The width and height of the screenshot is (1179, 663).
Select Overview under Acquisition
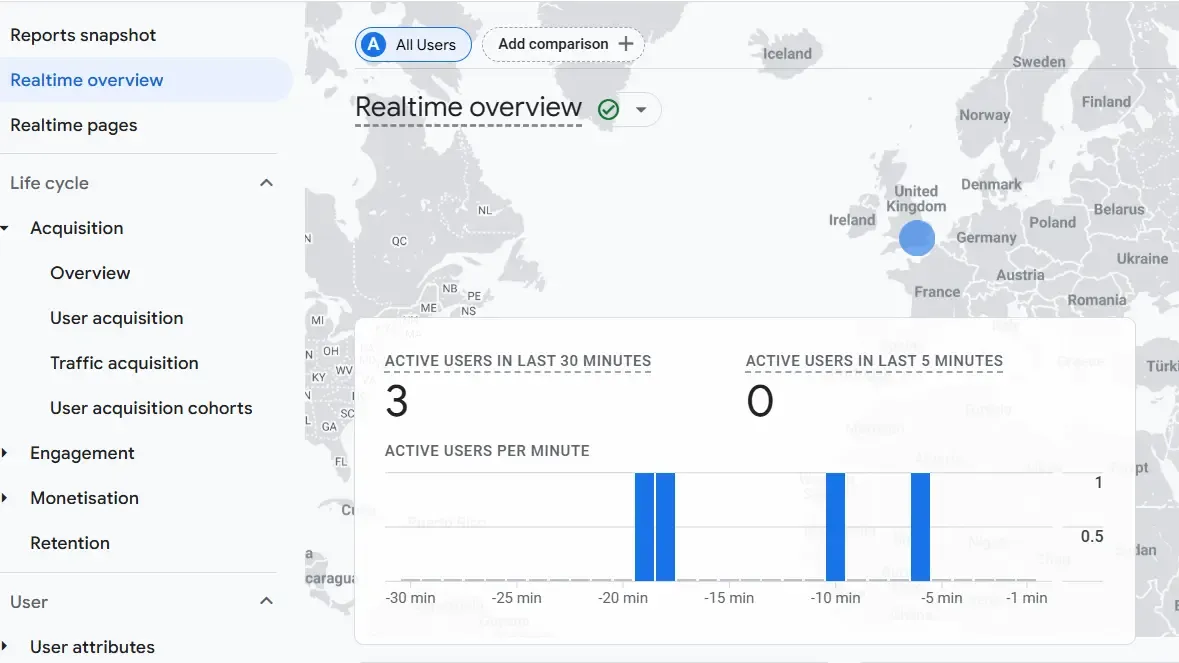(x=90, y=273)
